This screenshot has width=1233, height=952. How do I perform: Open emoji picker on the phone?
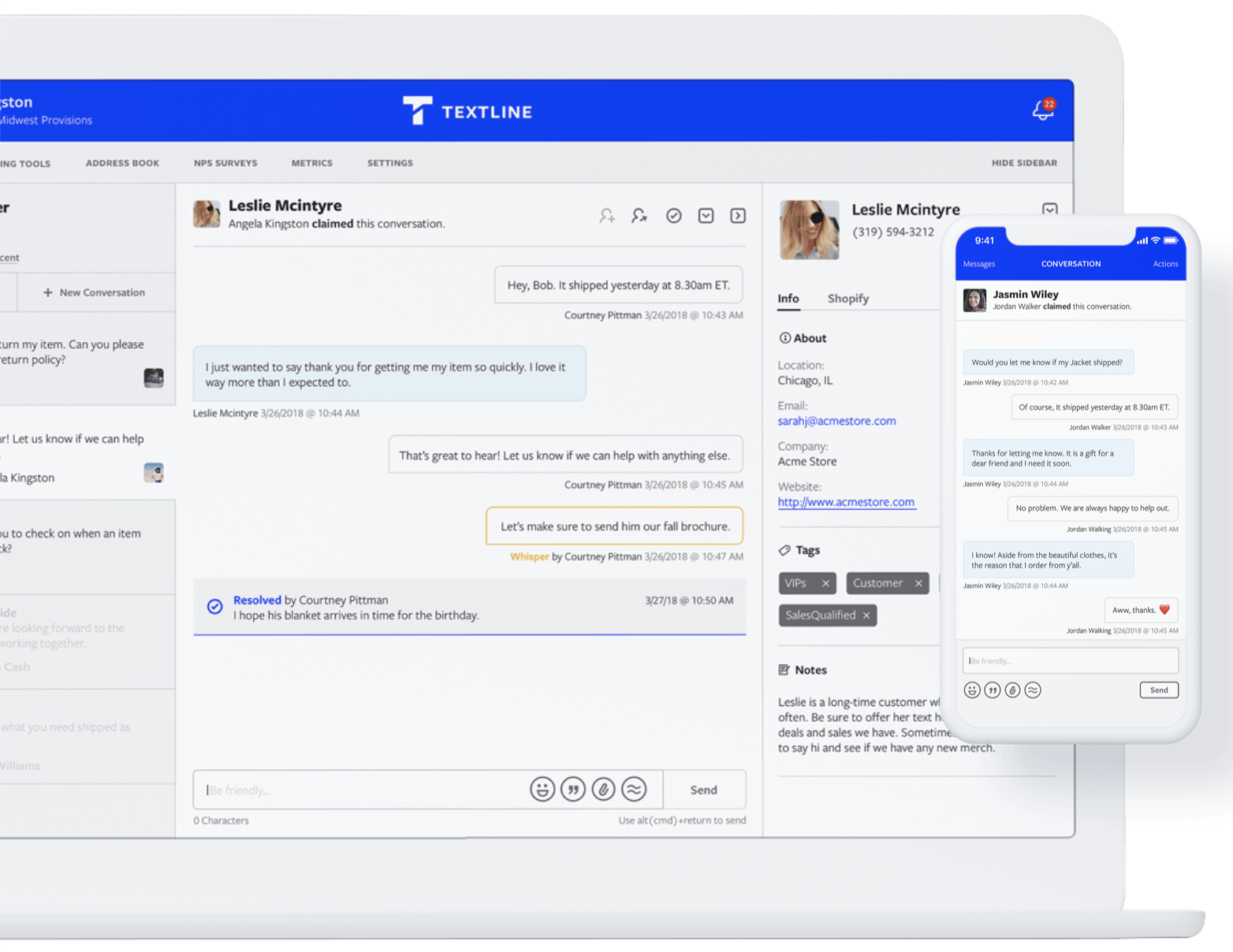[972, 690]
